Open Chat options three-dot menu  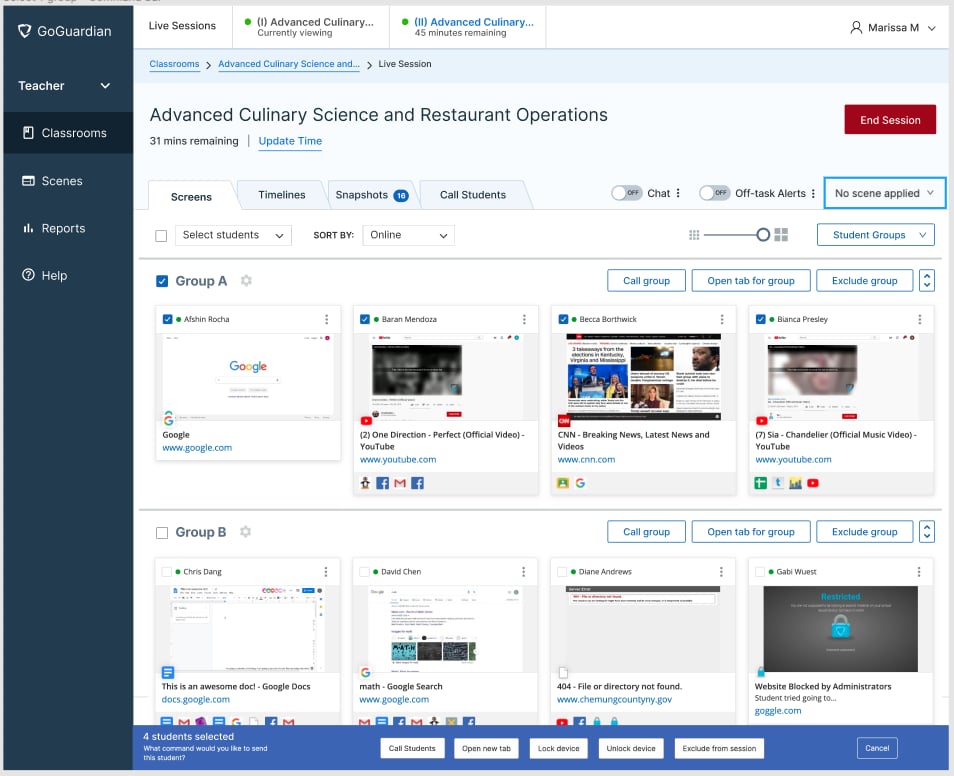point(678,193)
